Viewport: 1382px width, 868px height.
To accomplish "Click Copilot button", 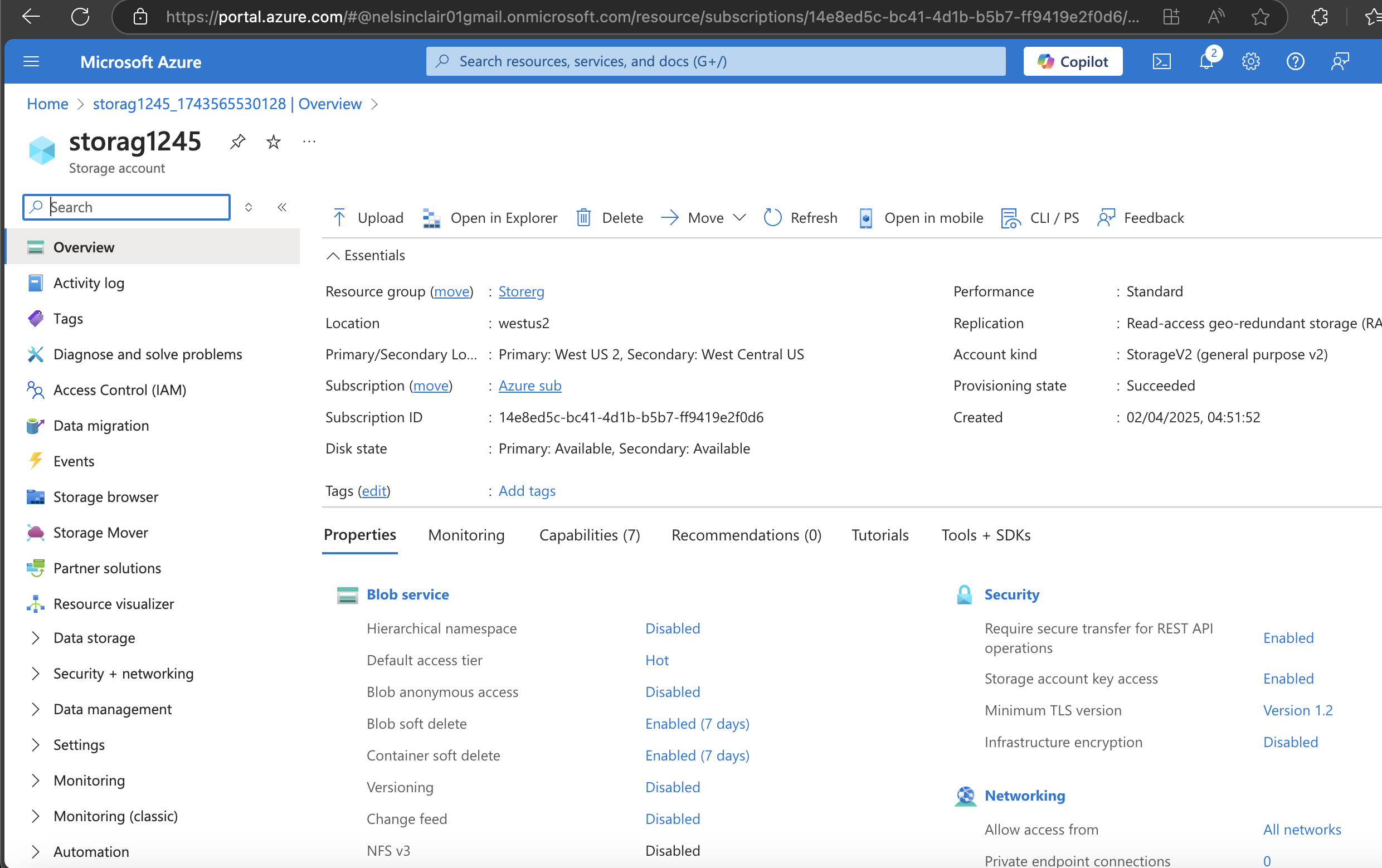I will [x=1073, y=61].
